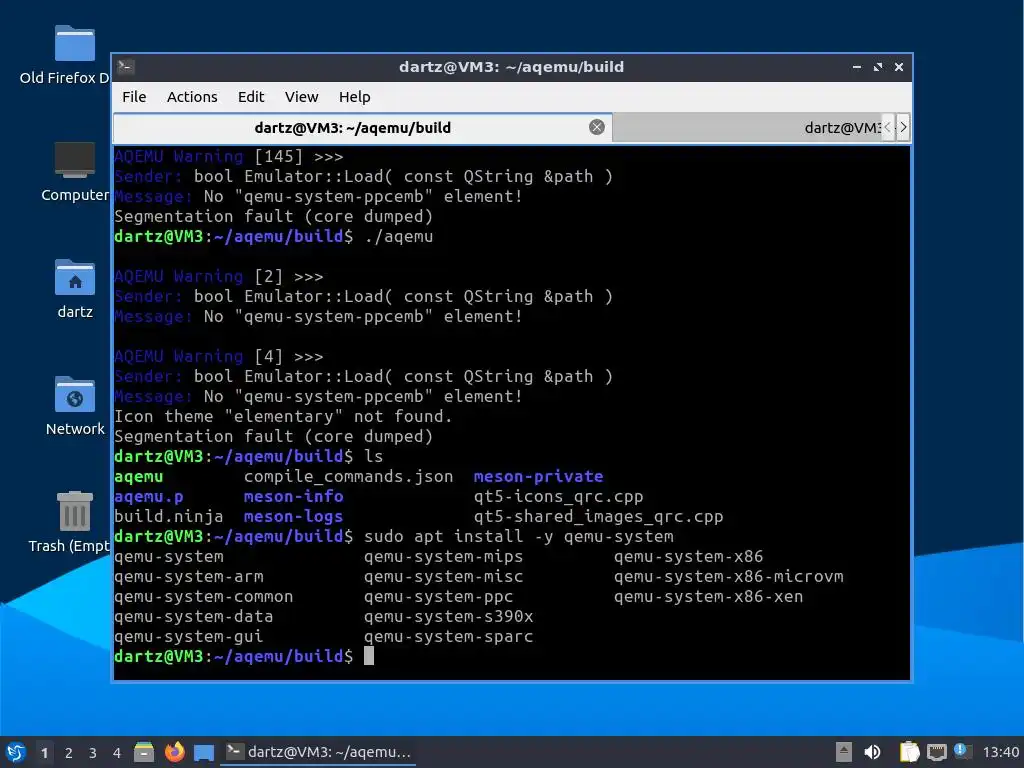Viewport: 1024px width, 768px height.
Task: Click the 'aqemu' executable in ls output
Action: click(x=138, y=477)
